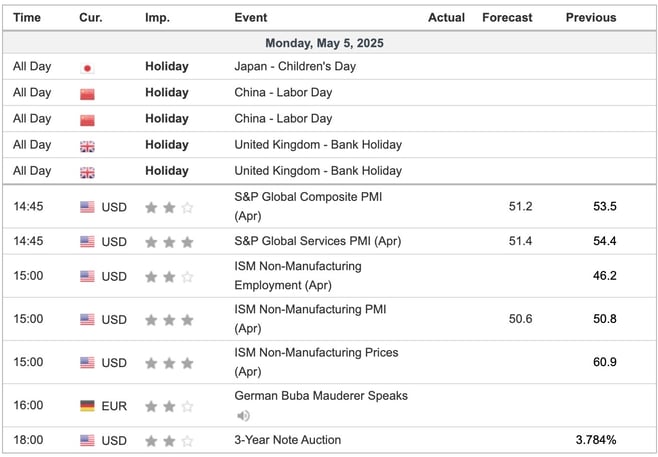Click All Day in Japan Children's Day row

32,66
